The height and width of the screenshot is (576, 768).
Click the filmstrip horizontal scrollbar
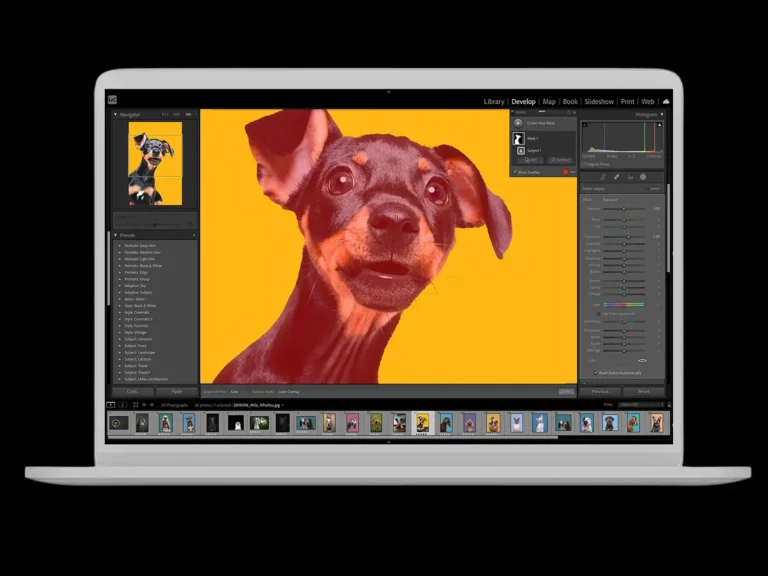pyautogui.click(x=333, y=437)
